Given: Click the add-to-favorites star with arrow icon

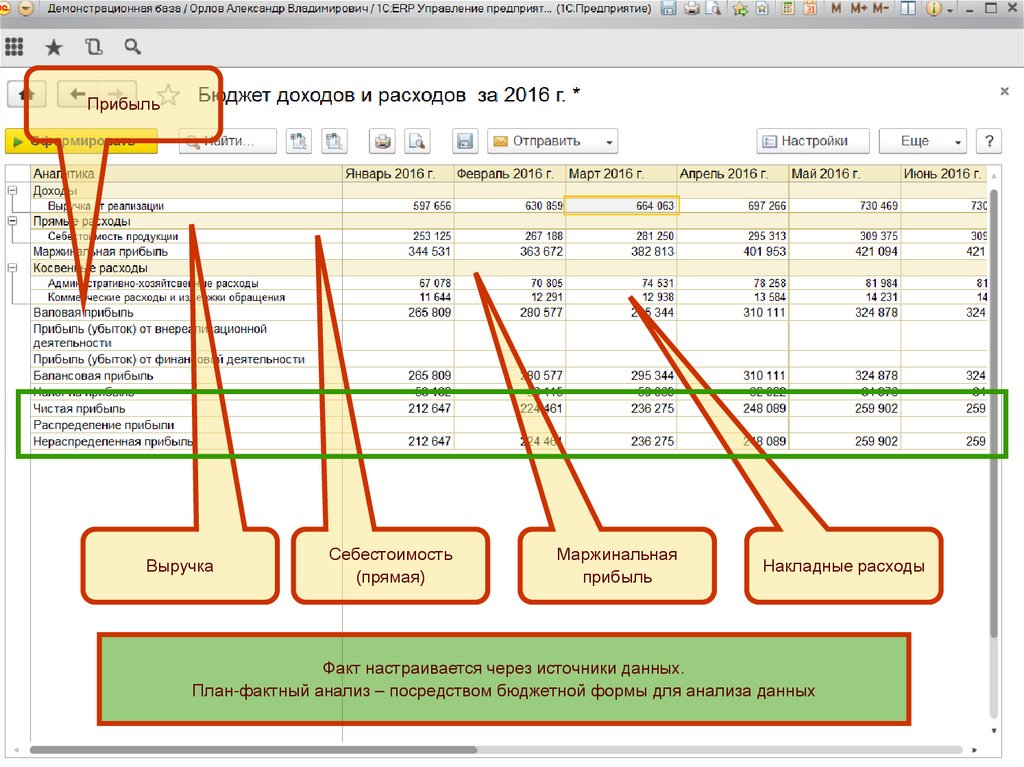Looking at the screenshot, I should click(740, 8).
